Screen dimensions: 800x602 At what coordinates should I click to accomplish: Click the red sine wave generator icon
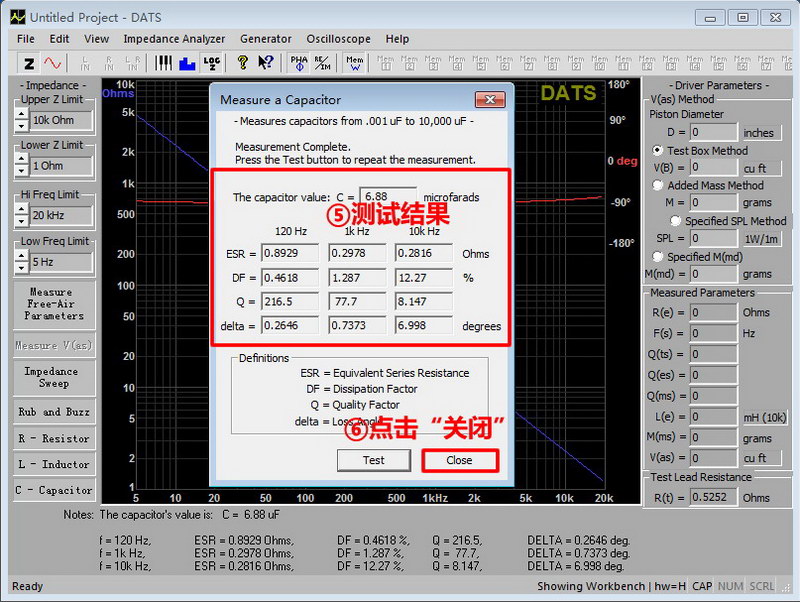(x=52, y=63)
